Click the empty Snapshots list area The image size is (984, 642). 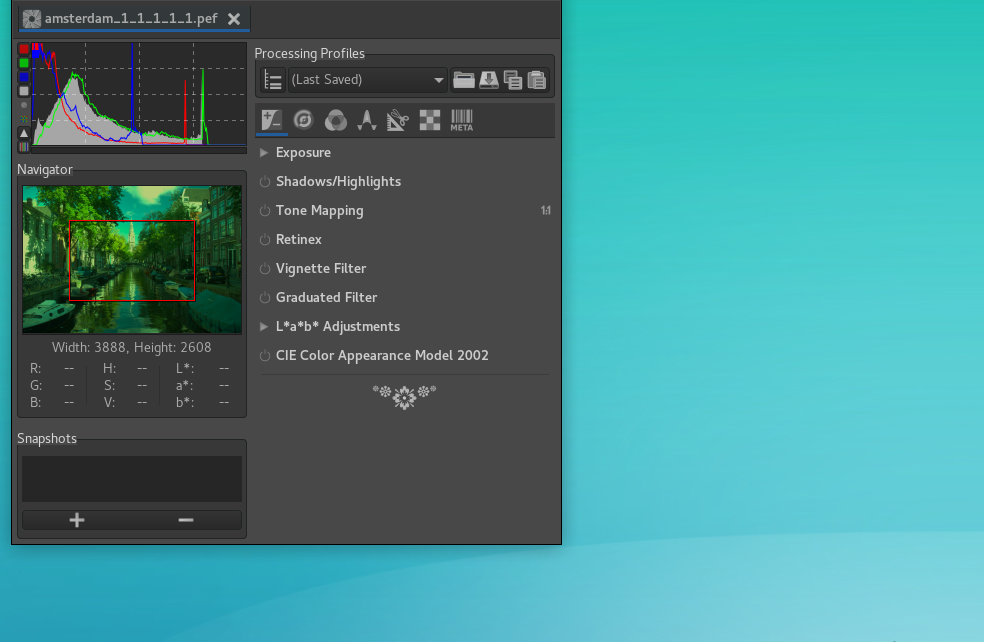pos(132,479)
